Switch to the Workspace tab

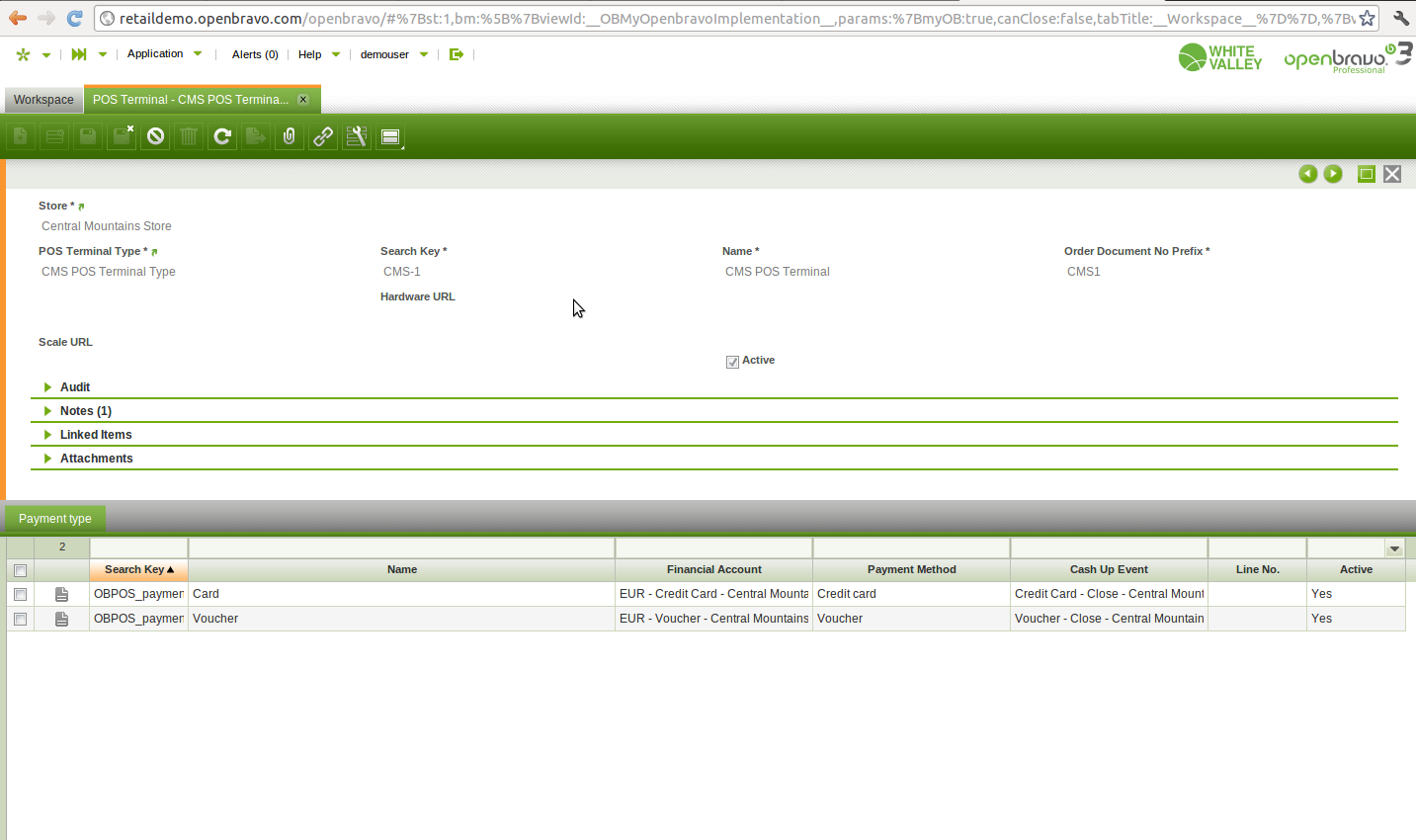pyautogui.click(x=43, y=100)
